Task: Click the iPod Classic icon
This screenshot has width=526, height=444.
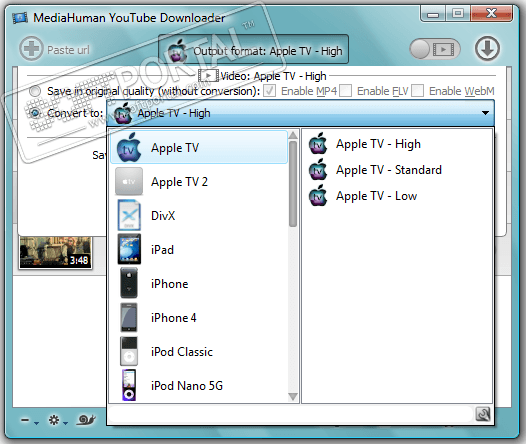Action: tap(129, 351)
